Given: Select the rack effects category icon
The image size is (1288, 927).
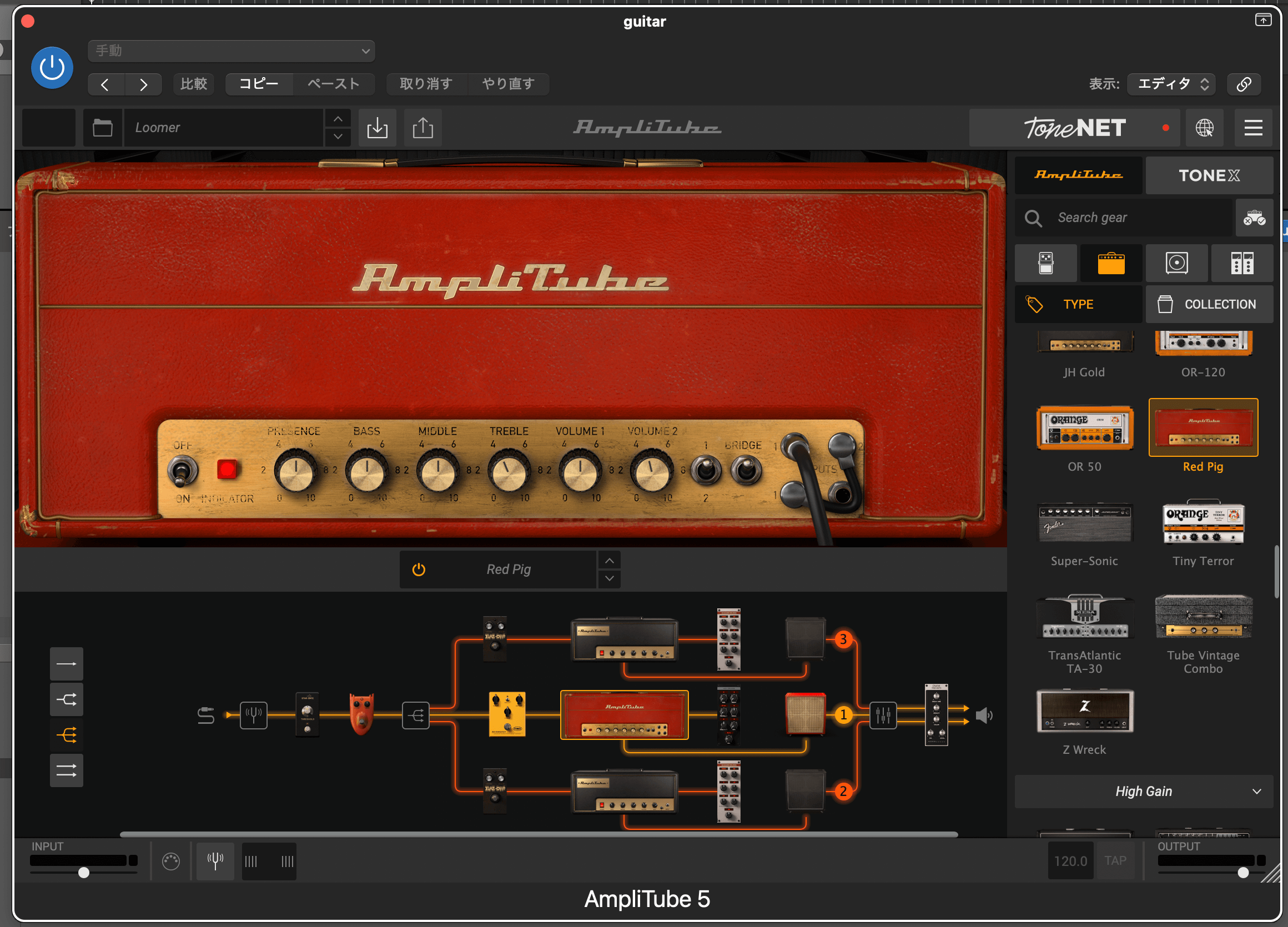Looking at the screenshot, I should pyautogui.click(x=1243, y=263).
